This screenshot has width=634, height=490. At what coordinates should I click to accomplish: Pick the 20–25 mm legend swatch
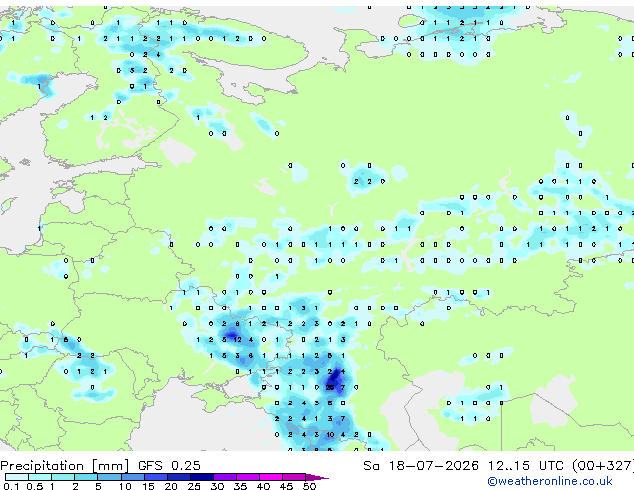pyautogui.click(x=178, y=477)
